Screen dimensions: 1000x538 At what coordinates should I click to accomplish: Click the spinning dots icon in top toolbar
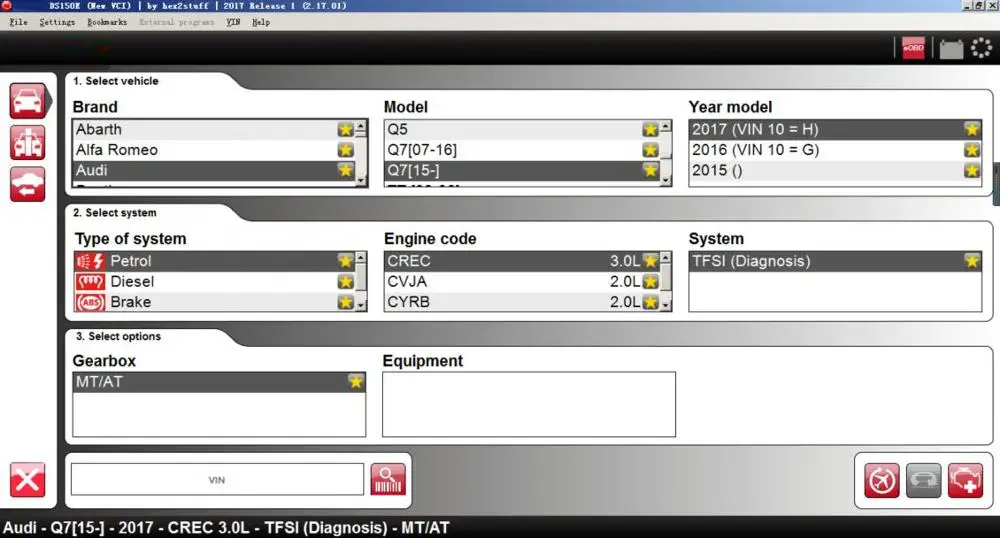pyautogui.click(x=981, y=48)
